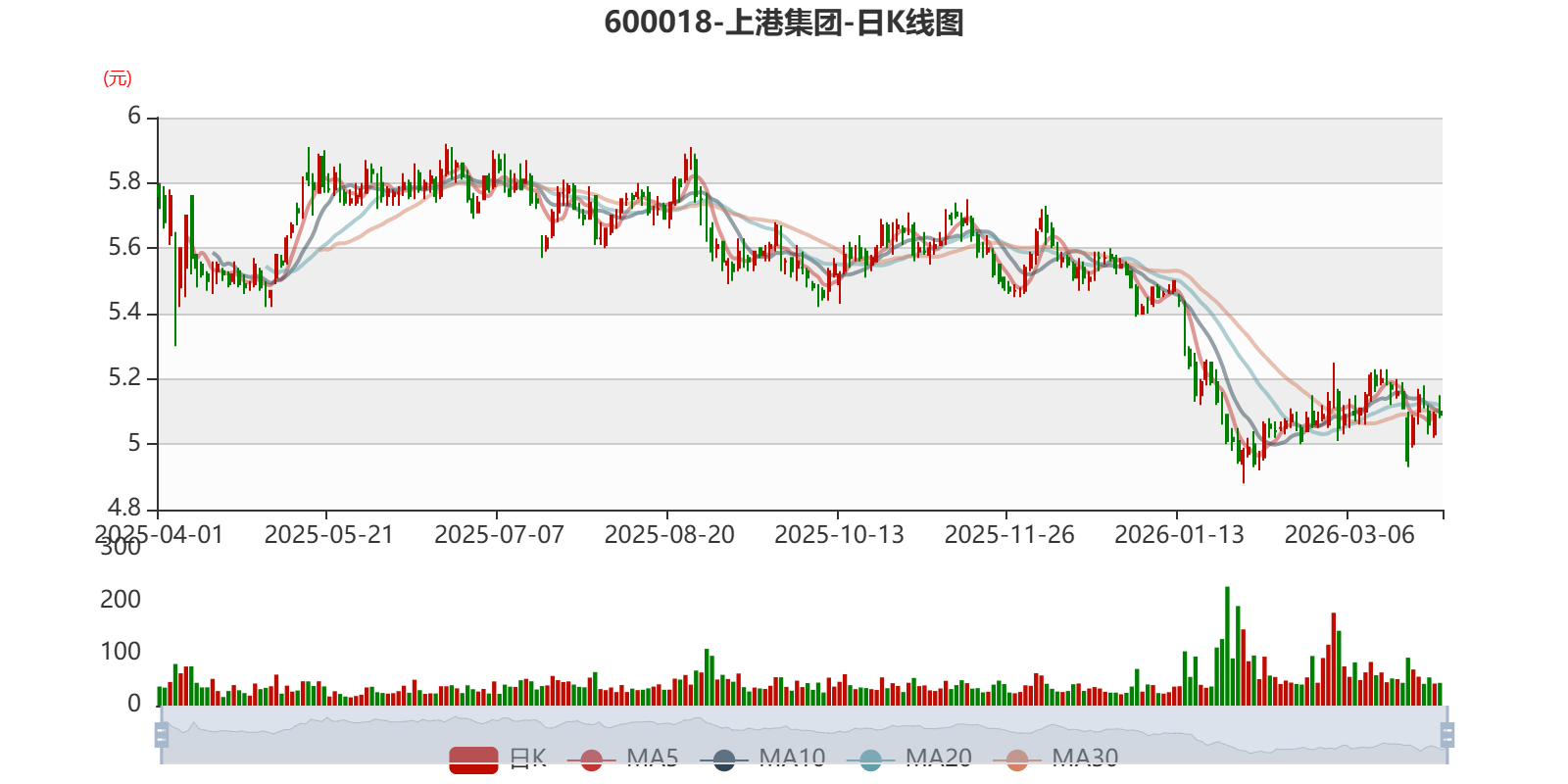
Task: Click the tallest green volume bar
Action: (x=1227, y=646)
